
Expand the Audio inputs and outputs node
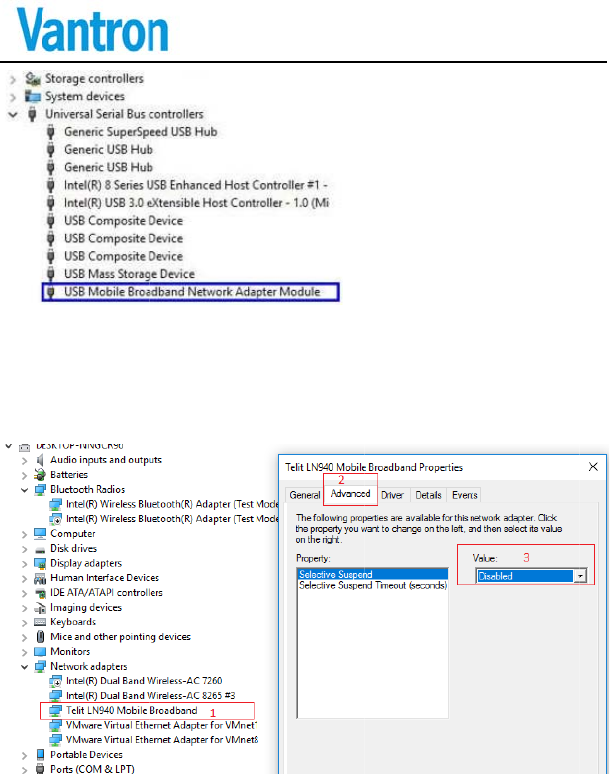[24, 460]
